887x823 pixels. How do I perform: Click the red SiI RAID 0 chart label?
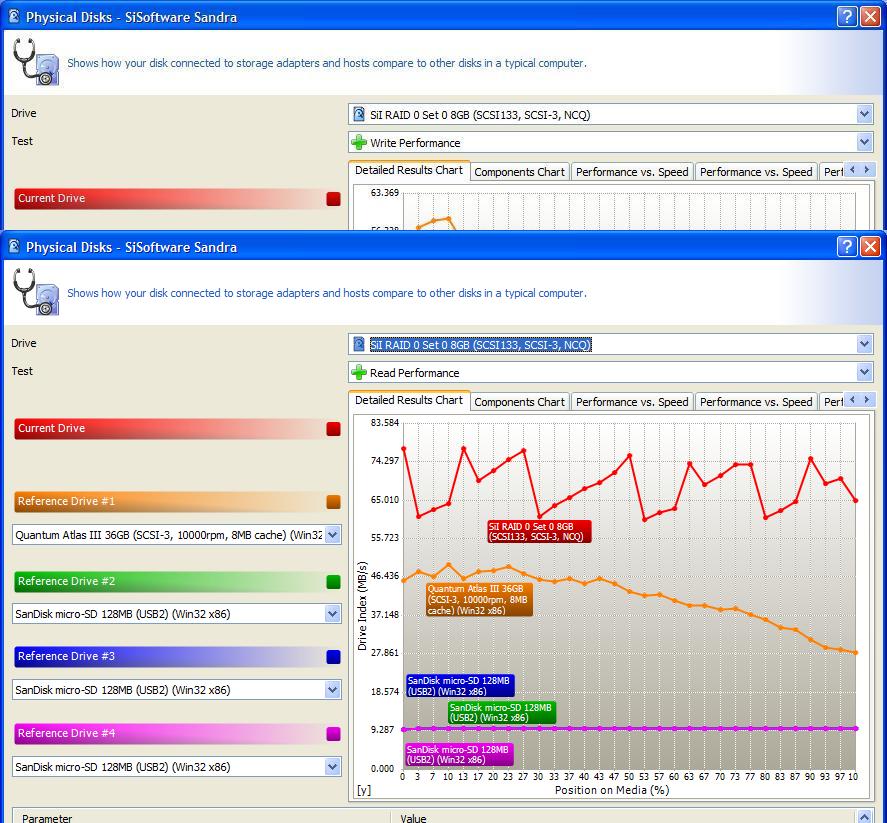pos(539,532)
